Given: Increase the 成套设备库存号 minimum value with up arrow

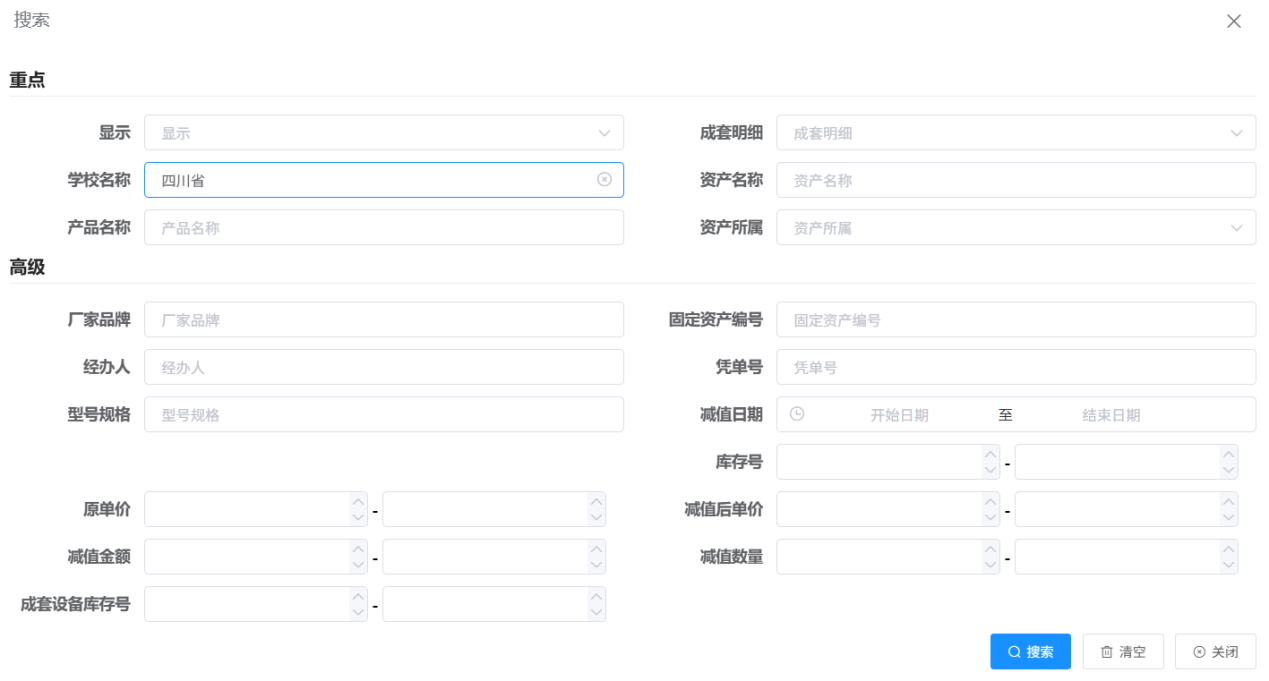Looking at the screenshot, I should tap(358, 595).
